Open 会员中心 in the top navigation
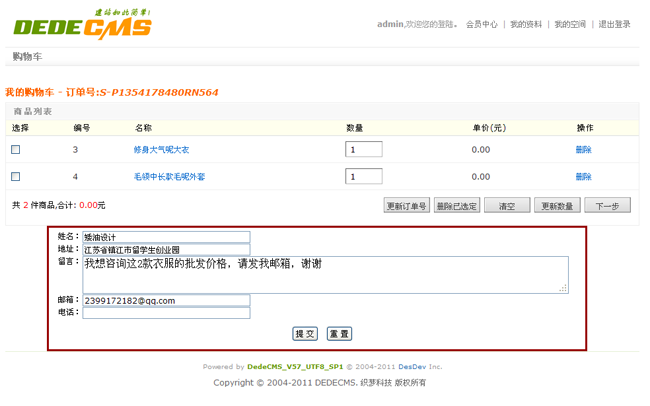The height and width of the screenshot is (406, 650). point(481,24)
